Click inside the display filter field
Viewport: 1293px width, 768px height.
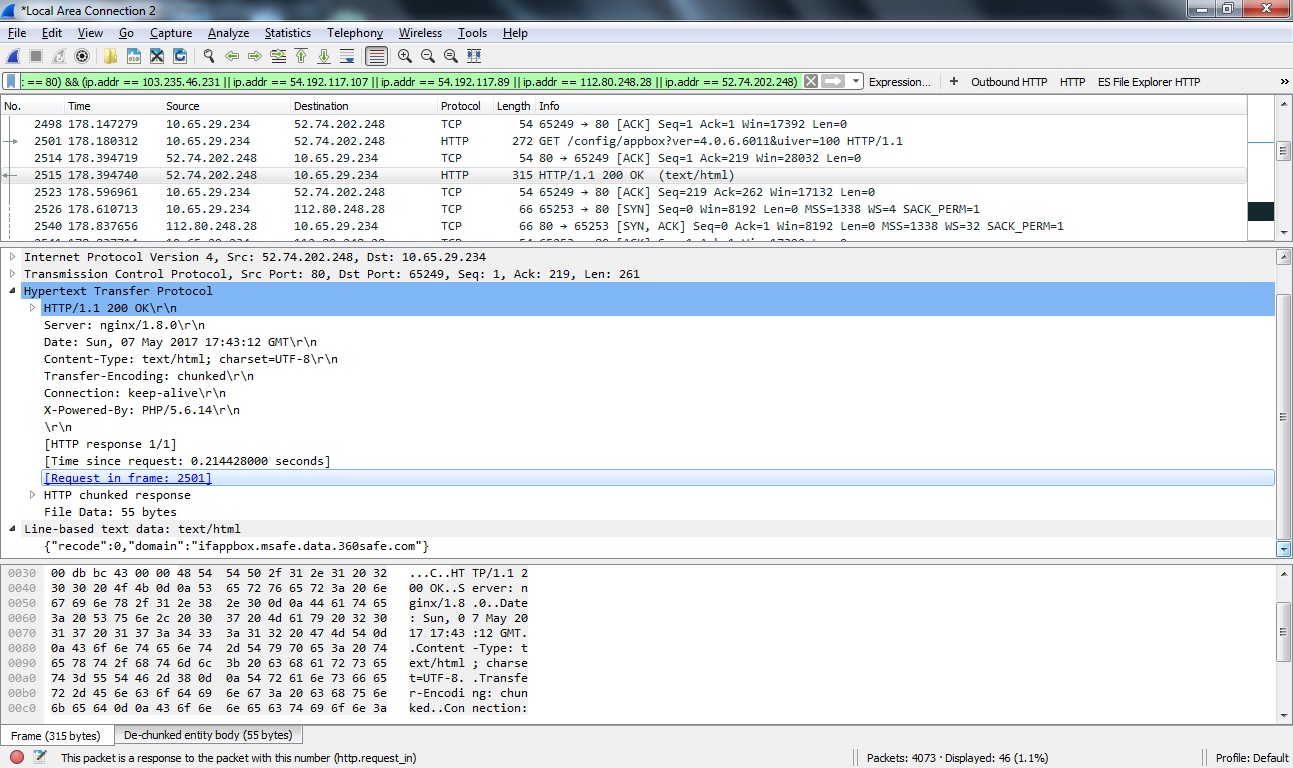400,82
